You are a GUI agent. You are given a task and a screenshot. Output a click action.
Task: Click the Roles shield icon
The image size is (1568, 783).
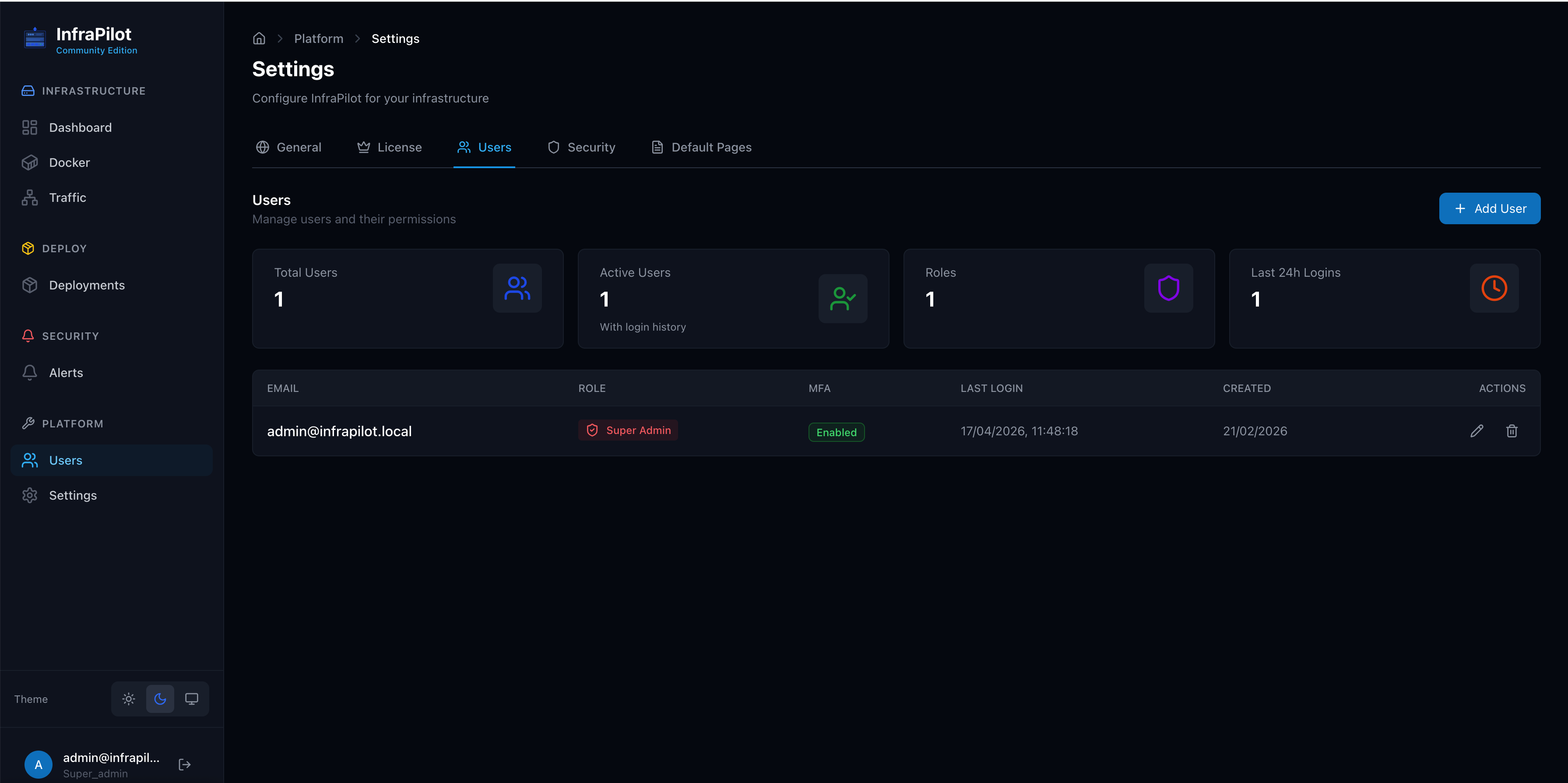click(x=1169, y=288)
